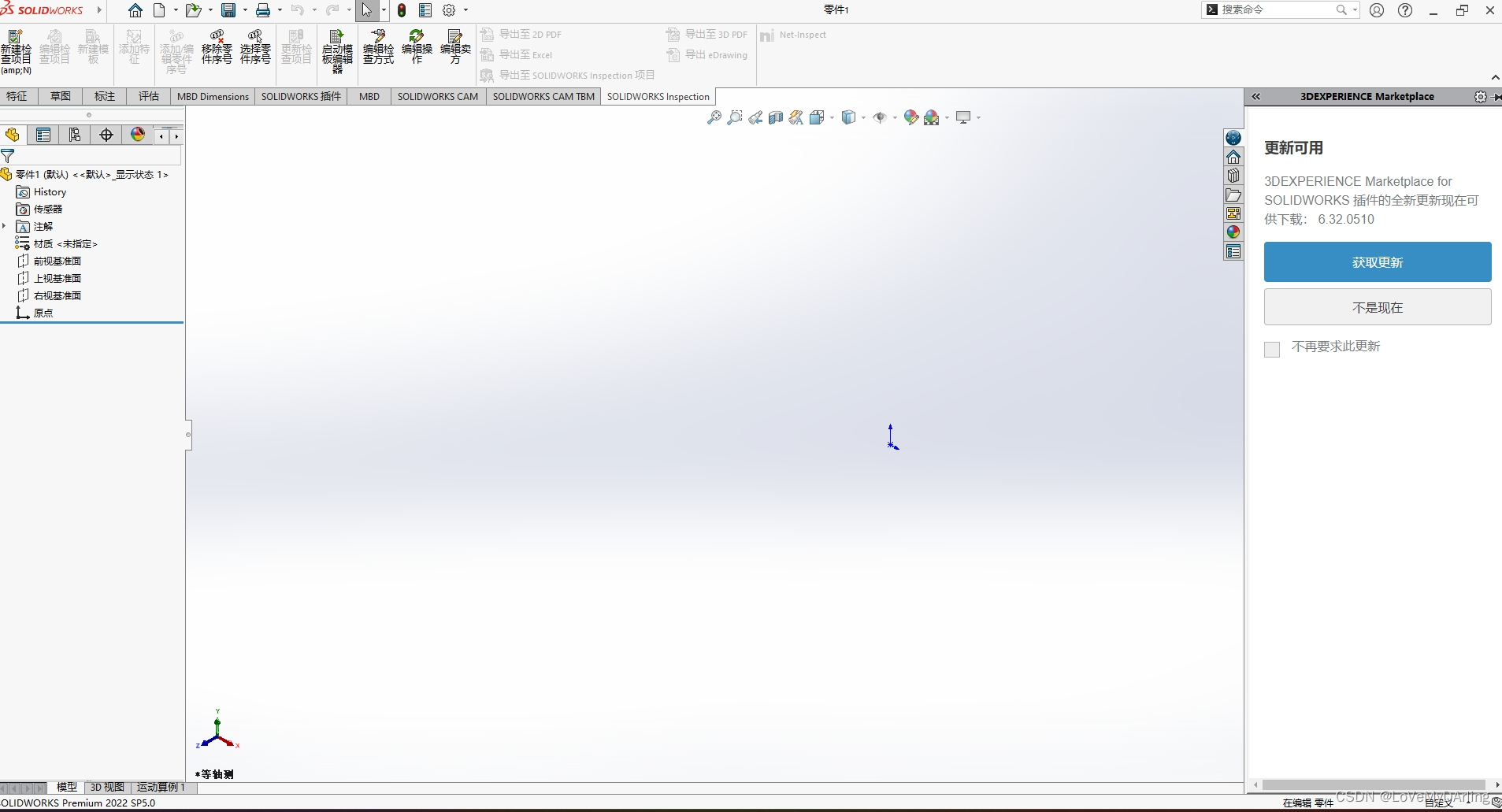
Task: Click Edit Operations (编辑操作)
Action: 417,47
